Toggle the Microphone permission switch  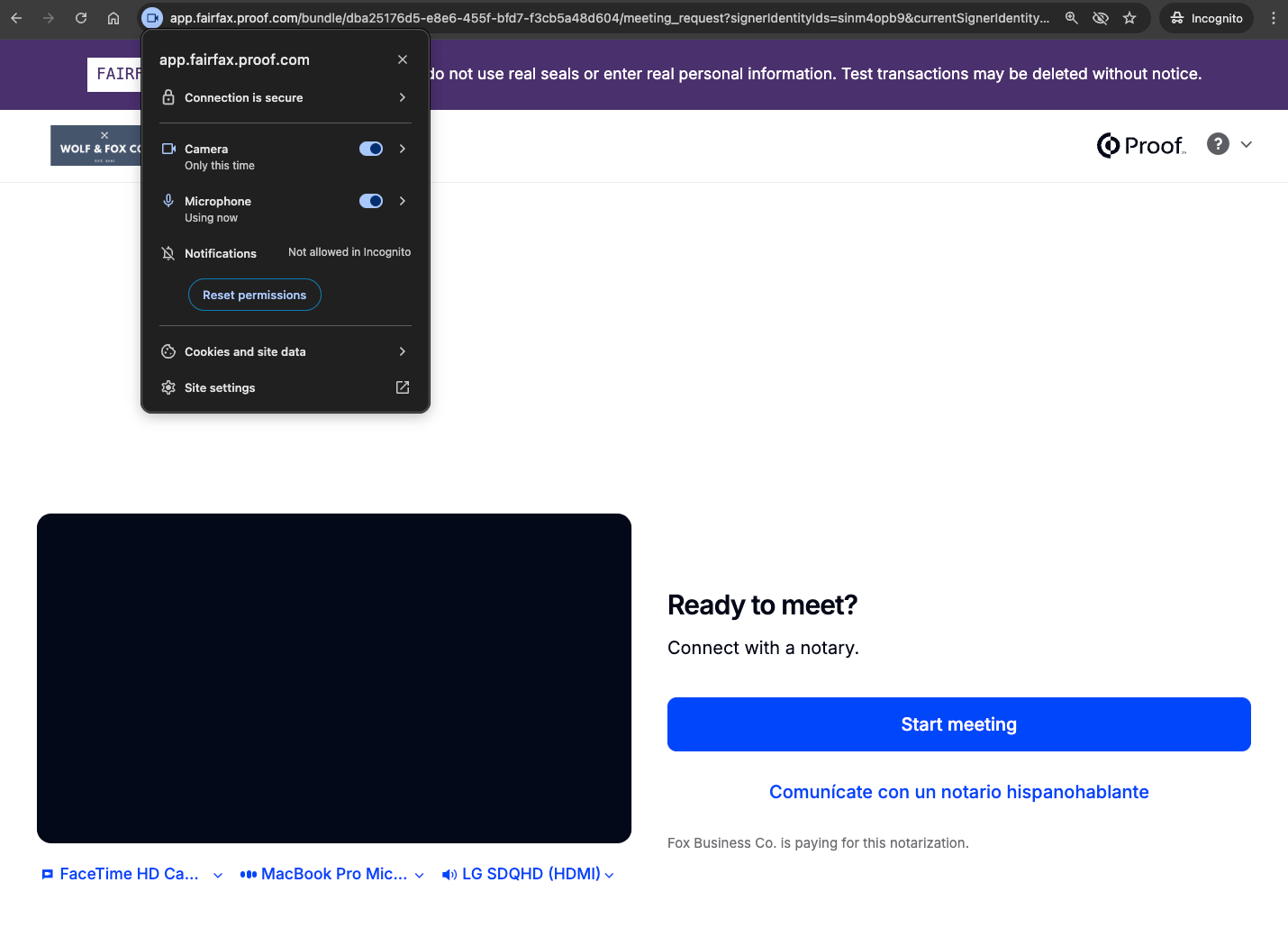(x=371, y=201)
